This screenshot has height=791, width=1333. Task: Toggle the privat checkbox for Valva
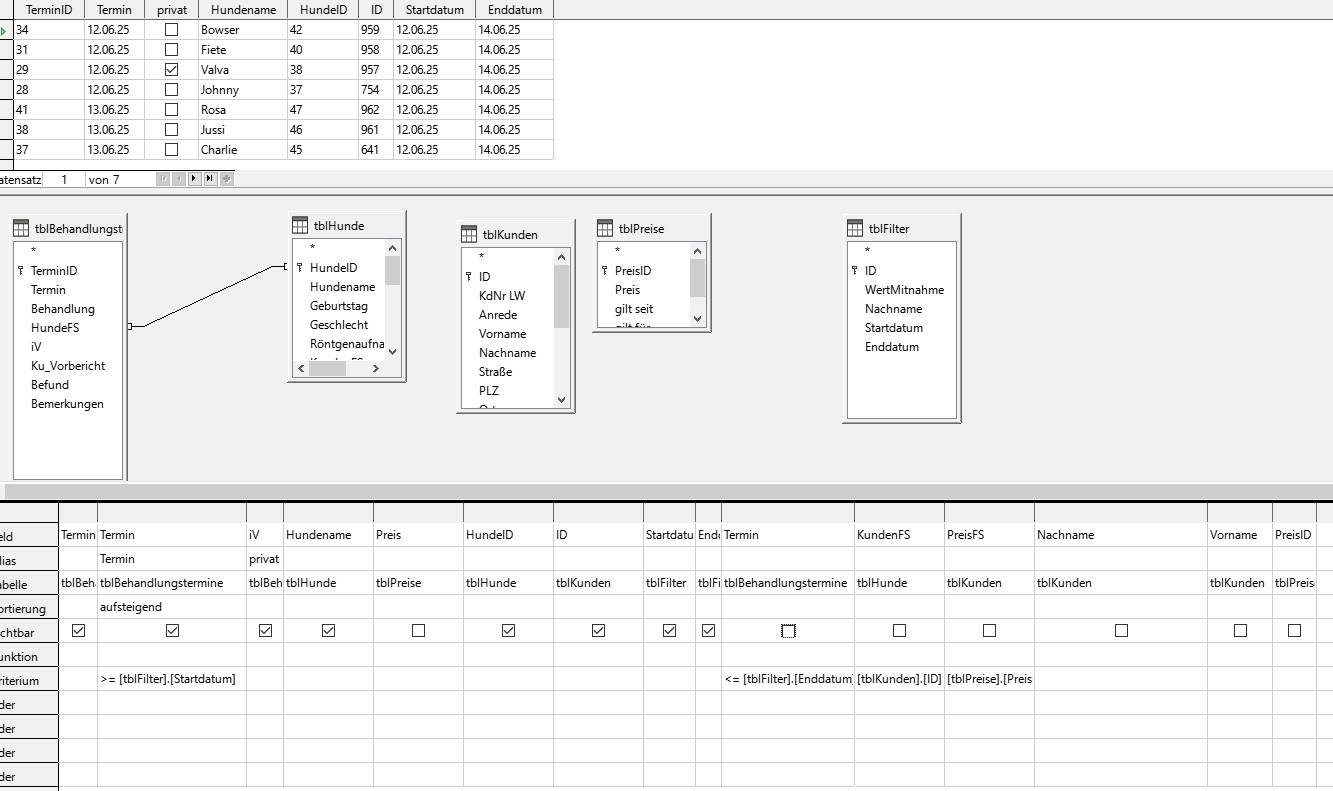(171, 70)
